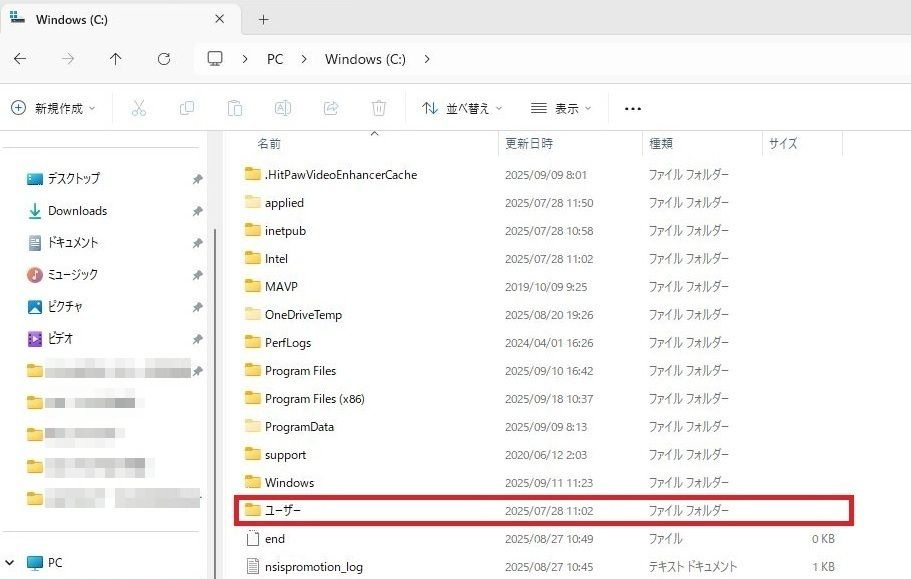Click the Delete trash can icon
This screenshot has width=911, height=579.
[x=379, y=108]
